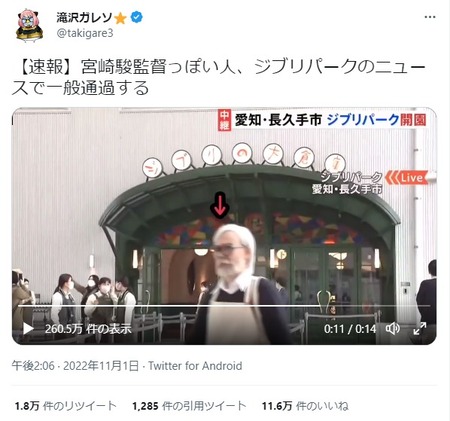Play the video with the play button

(28, 329)
